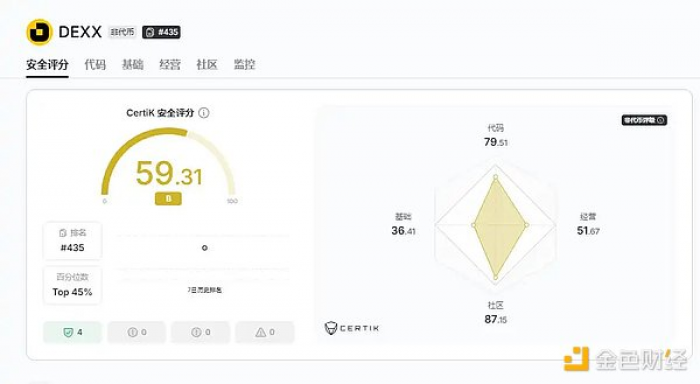Screen dimensions: 700x384
Task: Switch to the 基础 tab
Action: coord(133,65)
